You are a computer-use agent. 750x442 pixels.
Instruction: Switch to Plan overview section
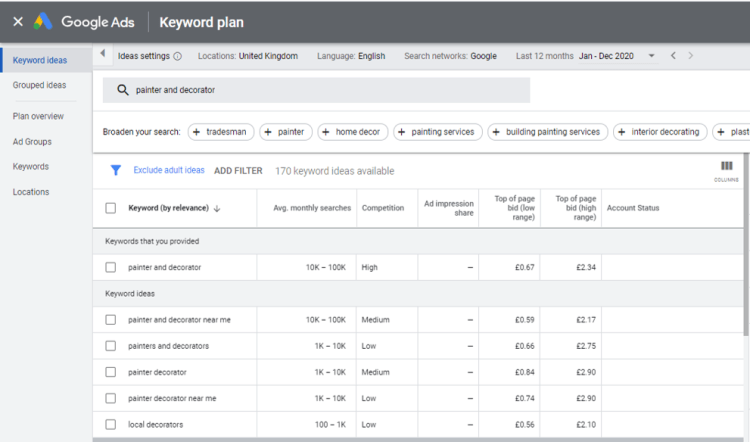[38, 116]
